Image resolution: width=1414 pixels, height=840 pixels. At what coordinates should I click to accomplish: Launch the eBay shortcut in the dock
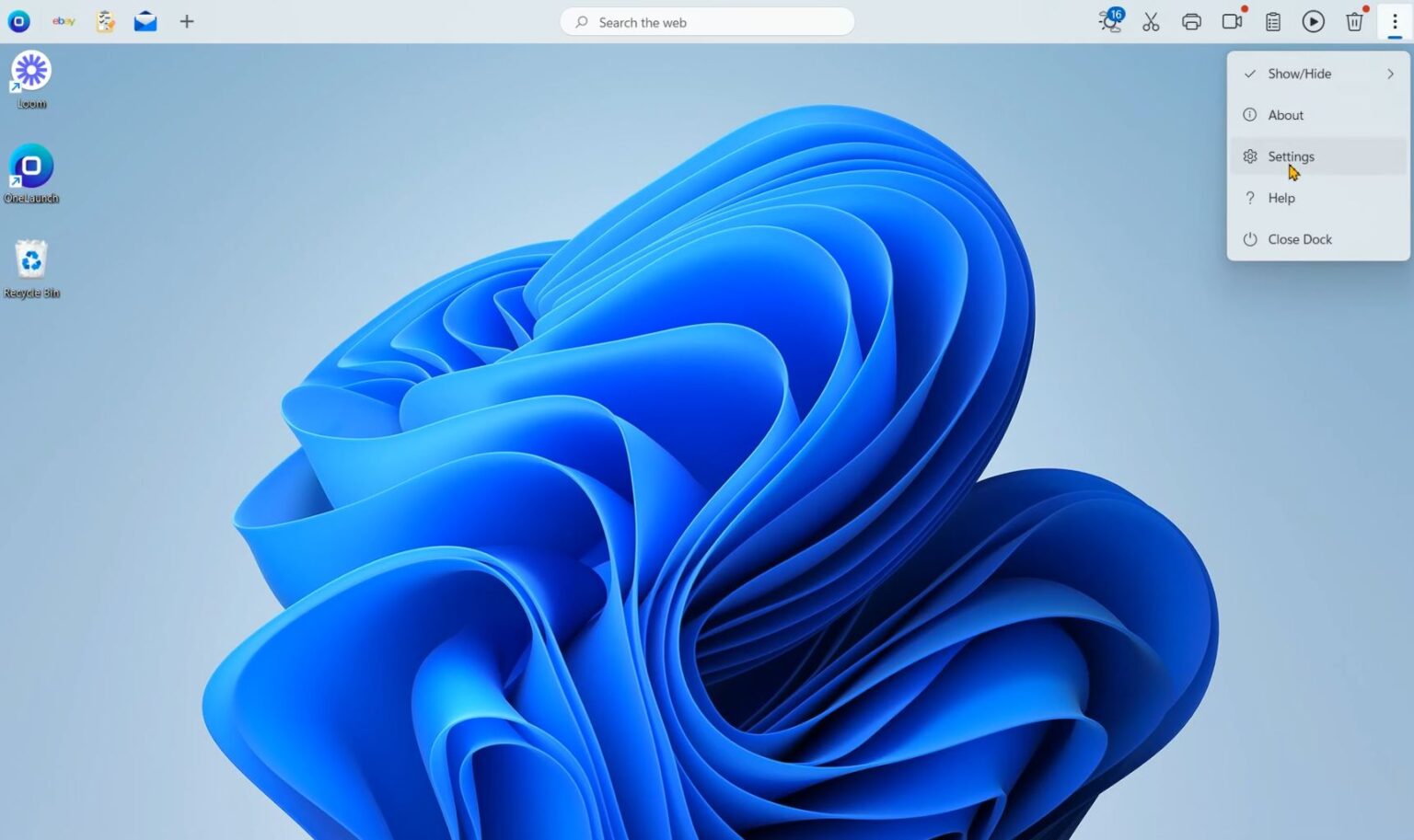(x=63, y=21)
